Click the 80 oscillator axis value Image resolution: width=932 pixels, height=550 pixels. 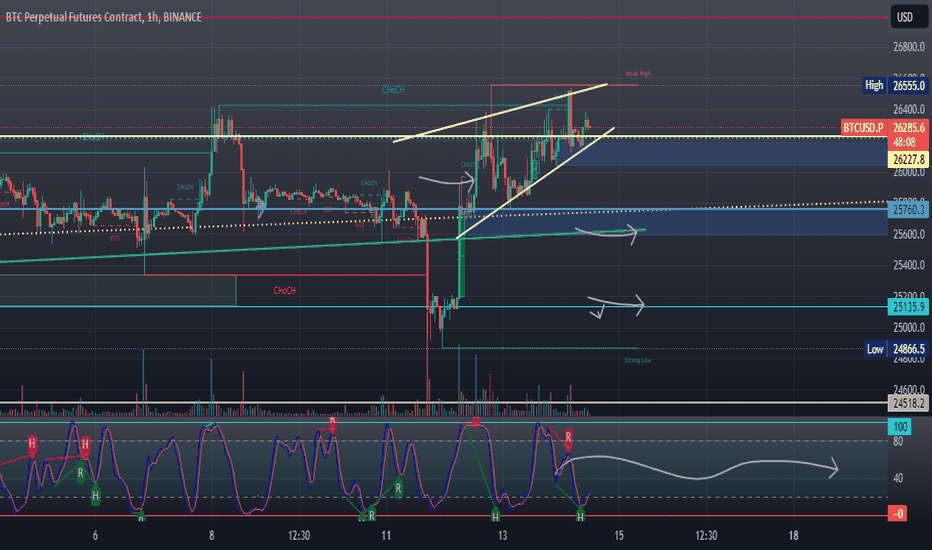pos(898,441)
